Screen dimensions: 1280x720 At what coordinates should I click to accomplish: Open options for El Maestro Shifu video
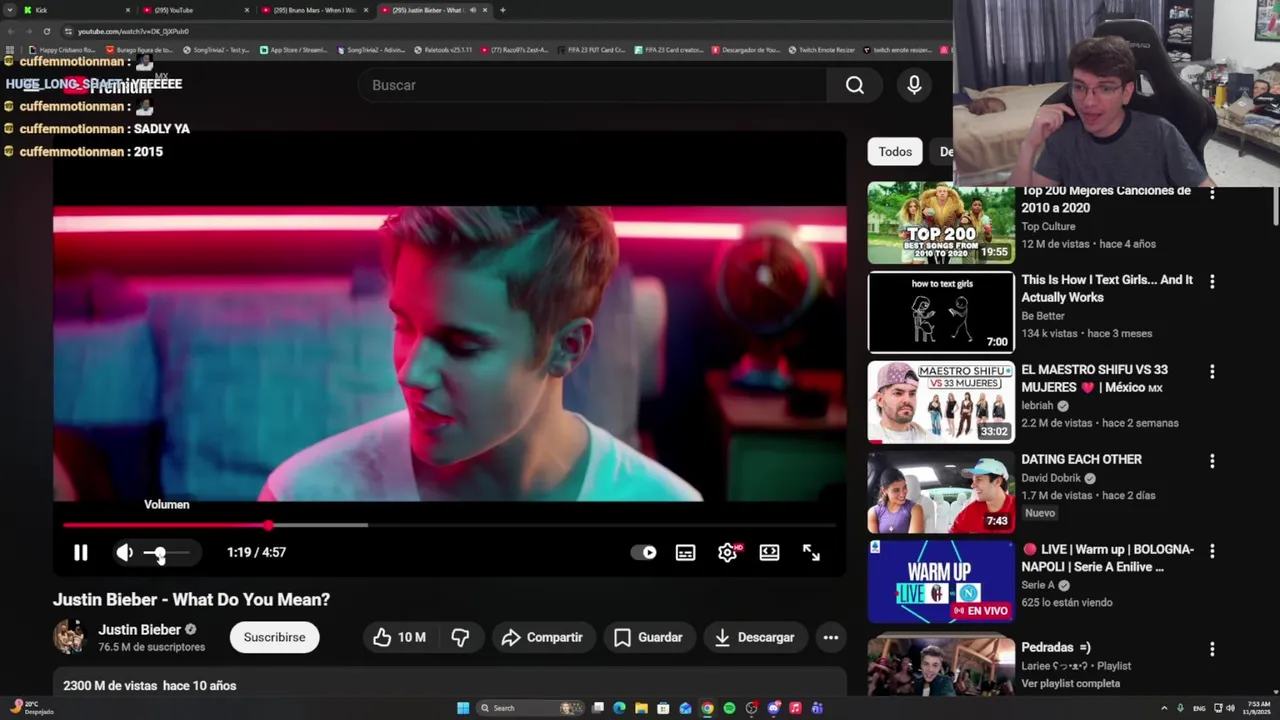(x=1212, y=372)
